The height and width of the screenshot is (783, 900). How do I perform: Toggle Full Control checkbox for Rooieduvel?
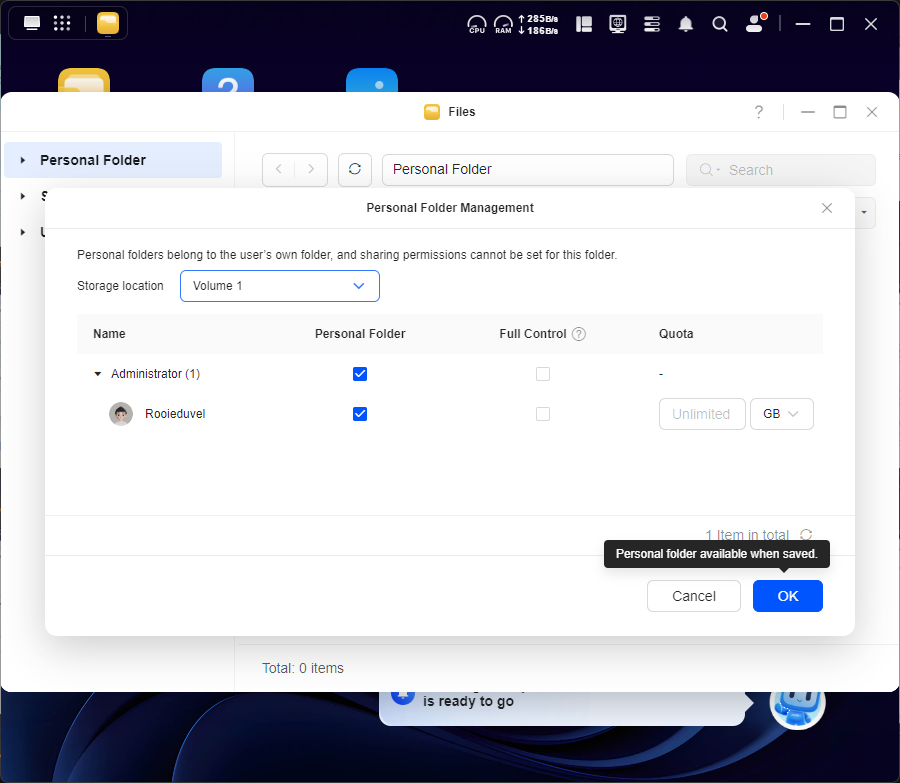pos(543,414)
